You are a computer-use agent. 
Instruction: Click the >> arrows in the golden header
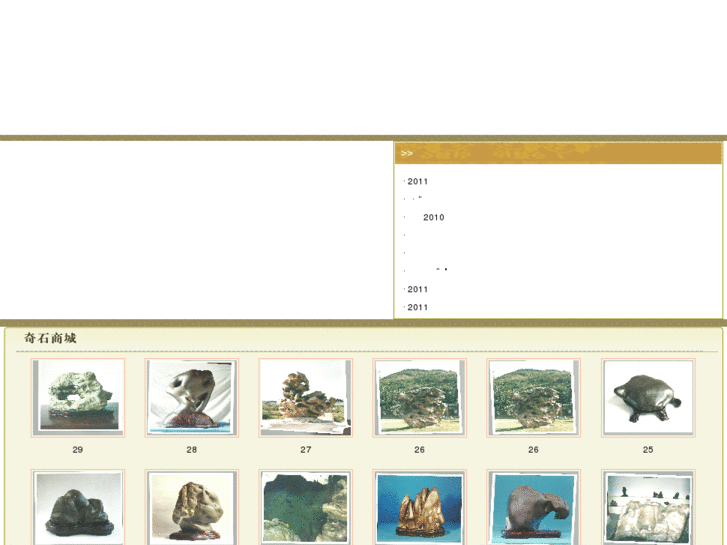(x=407, y=153)
